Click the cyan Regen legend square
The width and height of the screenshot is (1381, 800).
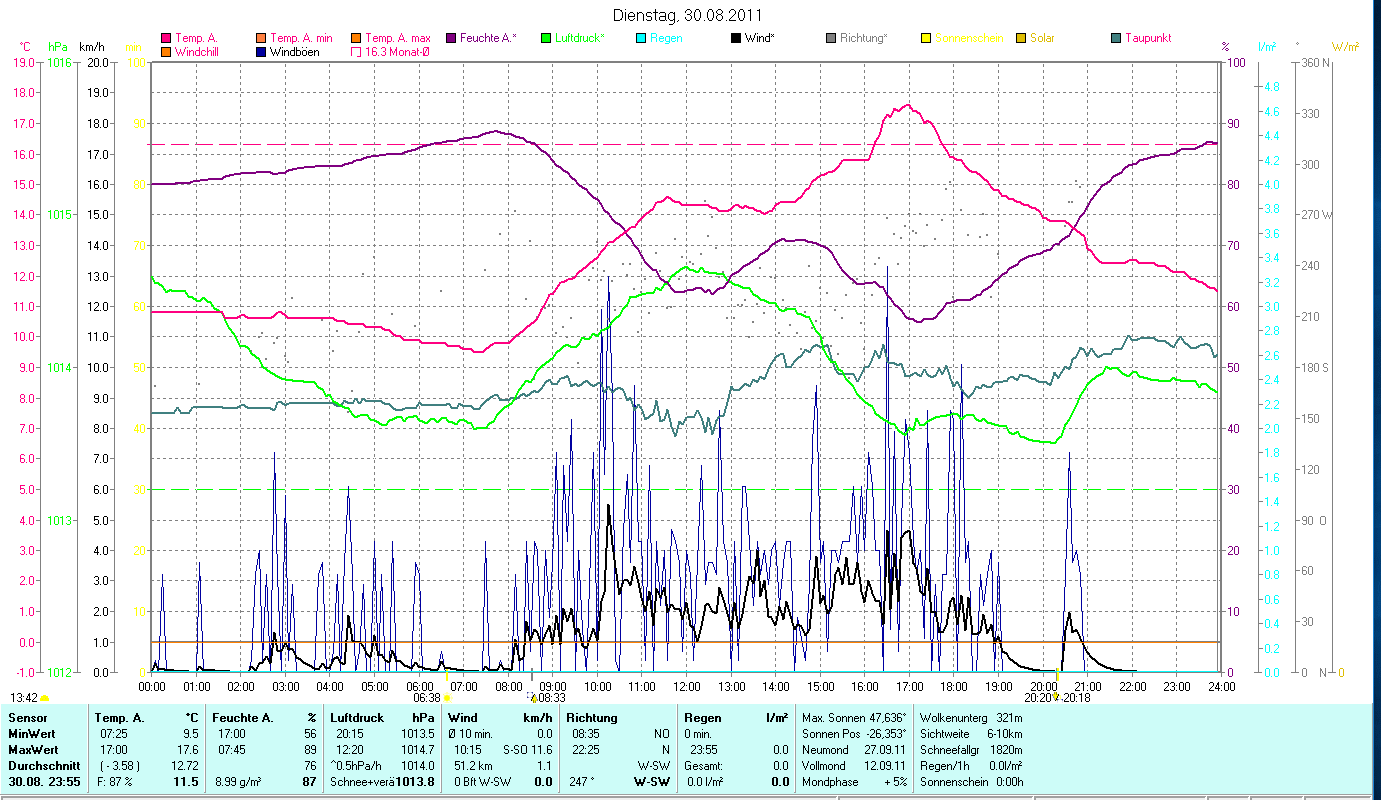coord(641,38)
